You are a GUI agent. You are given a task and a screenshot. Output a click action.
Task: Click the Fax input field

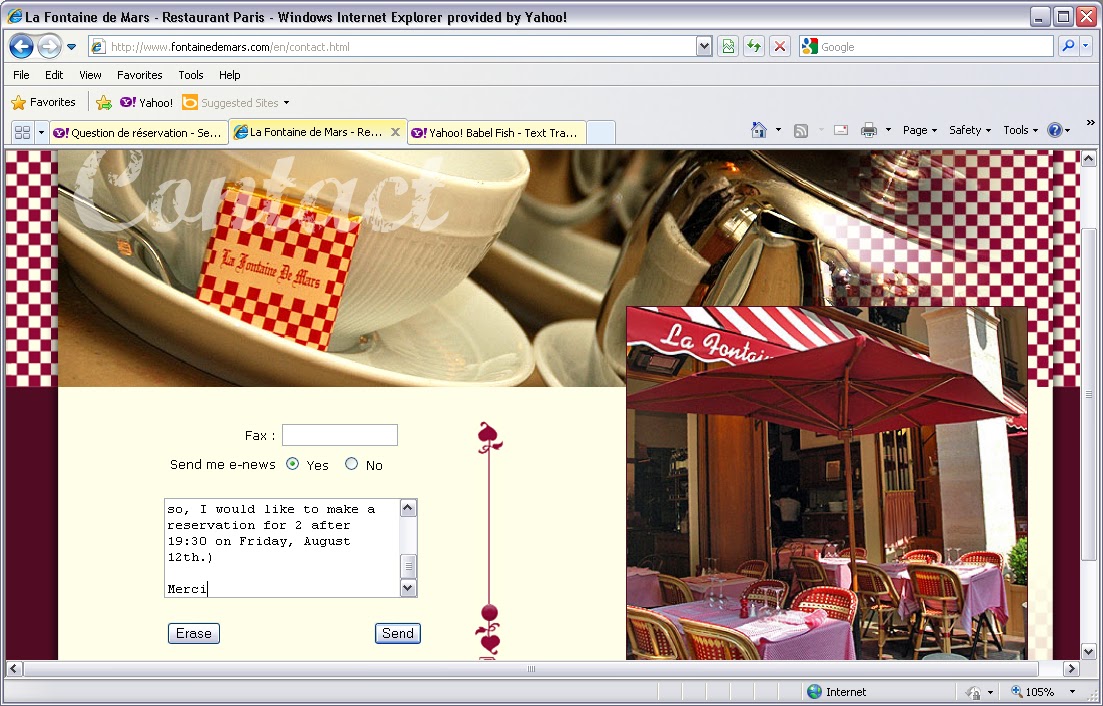(340, 435)
